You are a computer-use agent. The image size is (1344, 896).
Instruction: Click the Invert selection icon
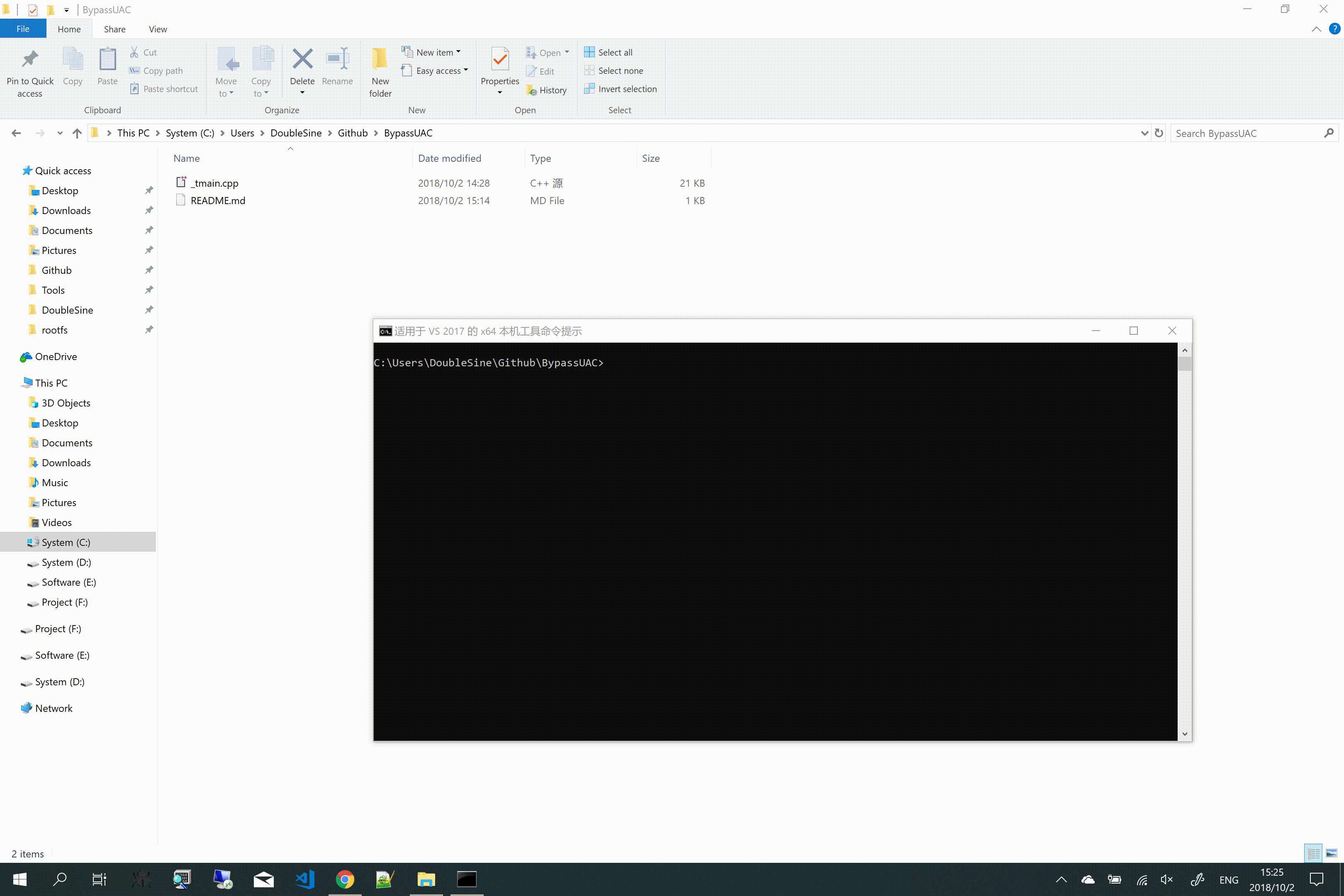pos(589,89)
